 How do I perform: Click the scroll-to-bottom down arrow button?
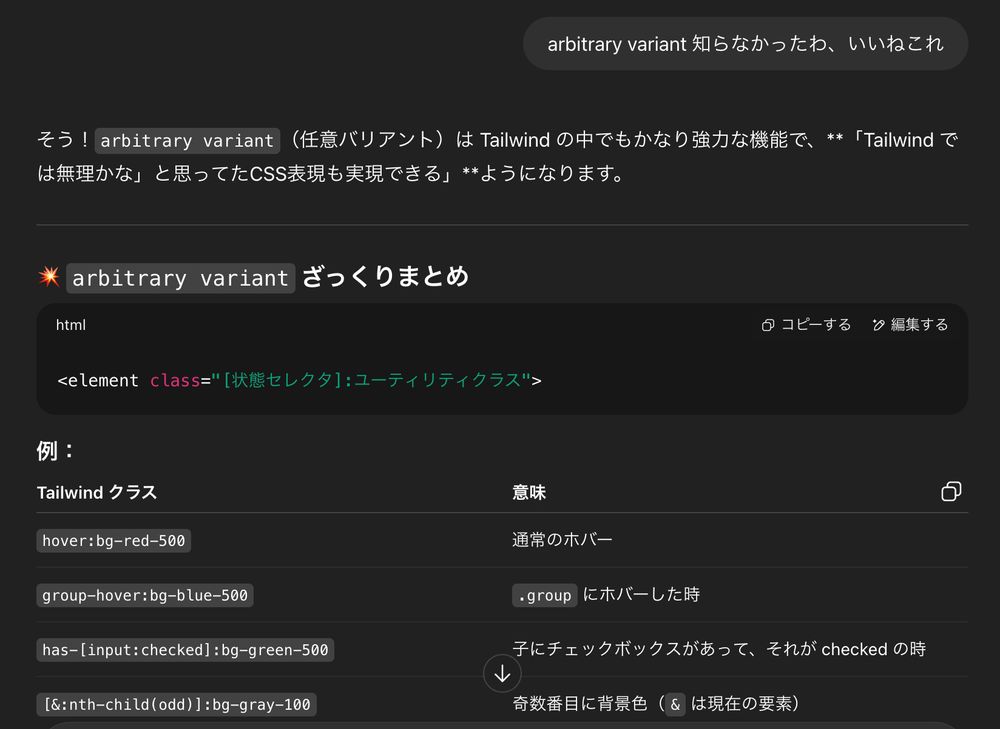pos(503,674)
